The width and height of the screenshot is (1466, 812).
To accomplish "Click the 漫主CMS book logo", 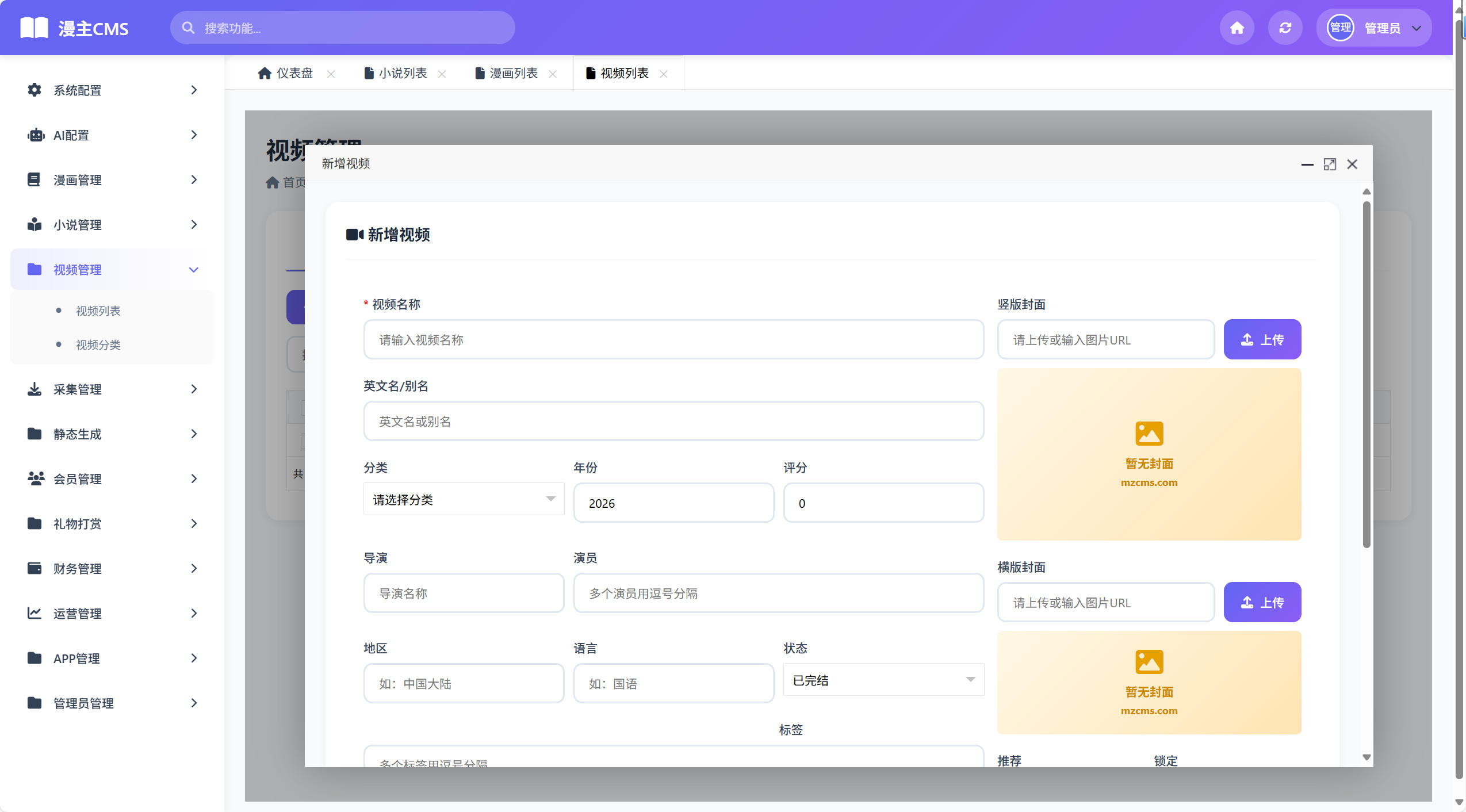I will (x=35, y=27).
